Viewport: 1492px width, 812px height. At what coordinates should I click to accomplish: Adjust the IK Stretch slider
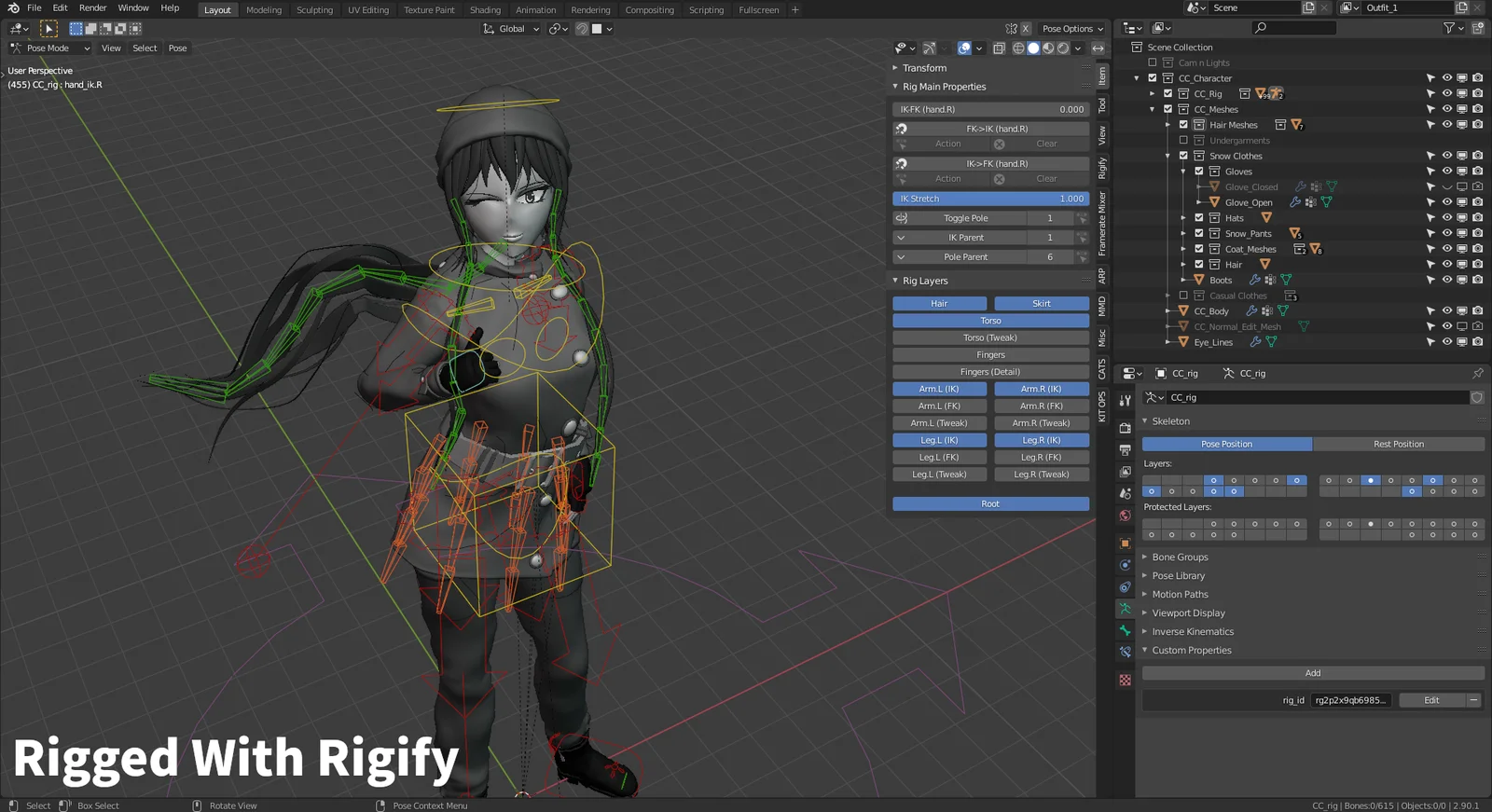(990, 199)
